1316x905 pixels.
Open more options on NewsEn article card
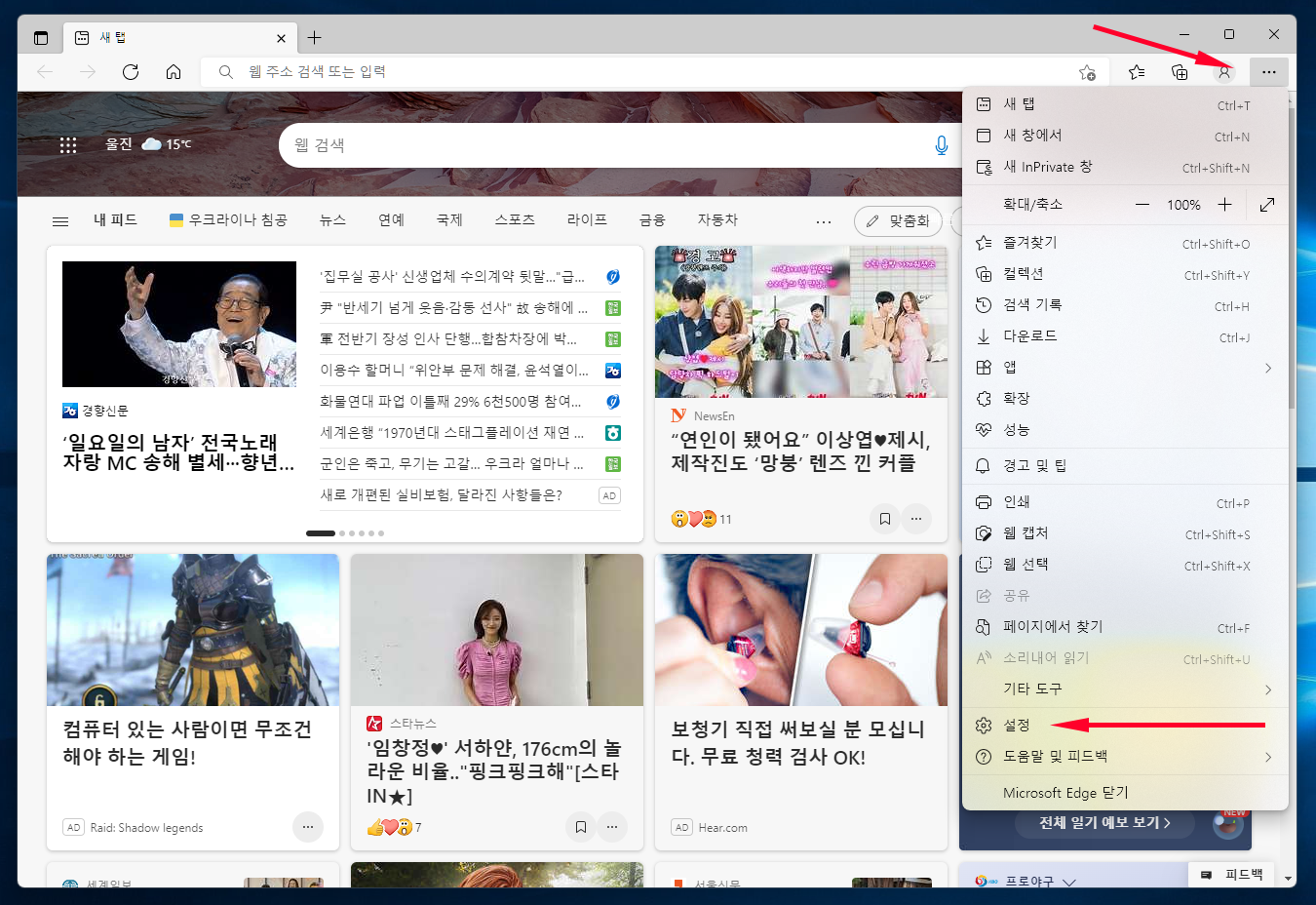pyautogui.click(x=916, y=519)
